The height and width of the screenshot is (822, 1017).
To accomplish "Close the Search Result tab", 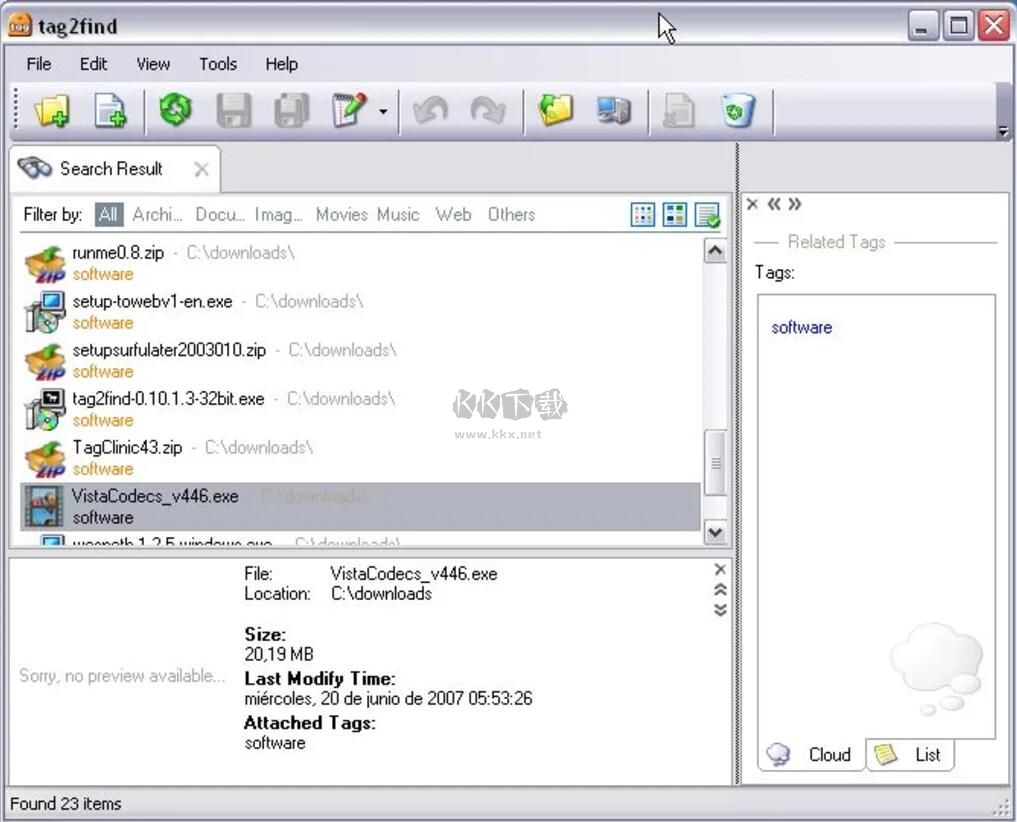I will 201,169.
